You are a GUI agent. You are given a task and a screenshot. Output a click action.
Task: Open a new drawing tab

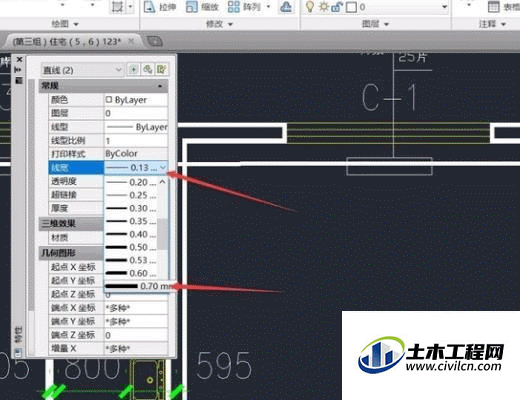154,41
